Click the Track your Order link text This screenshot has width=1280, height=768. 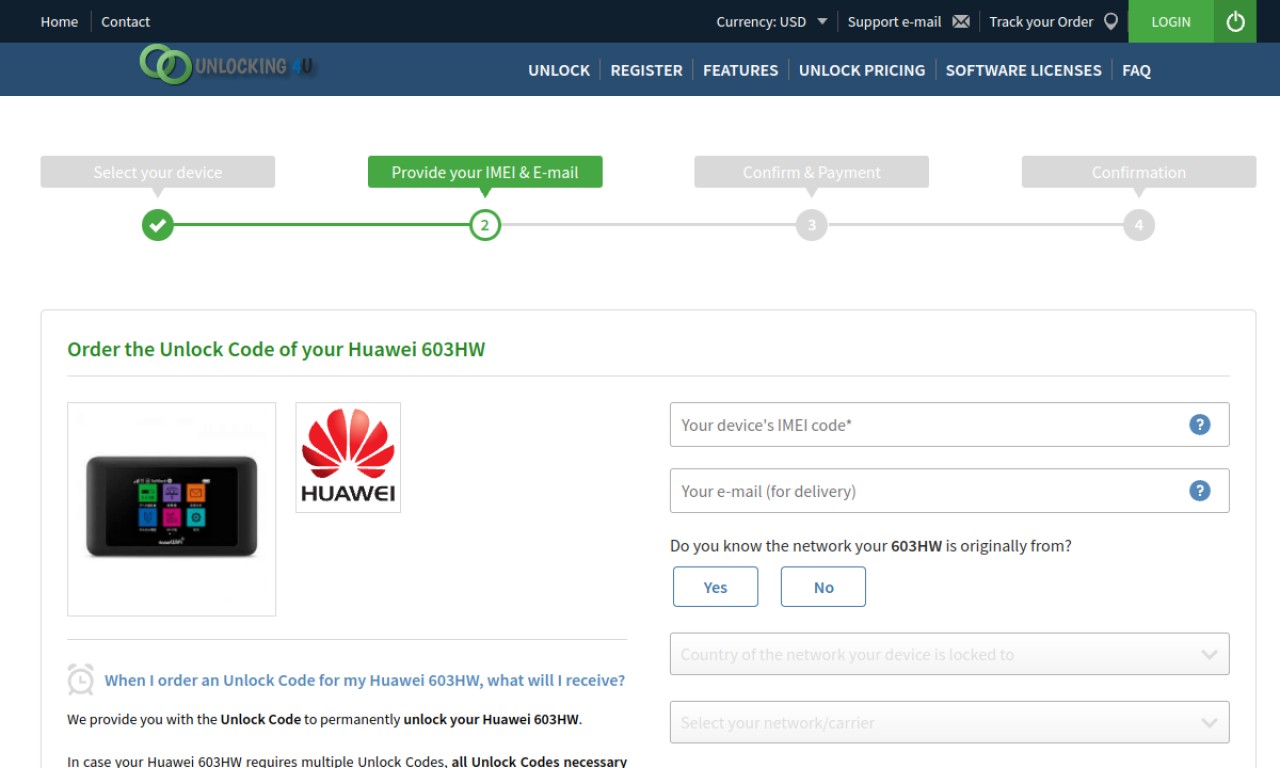(x=1041, y=22)
